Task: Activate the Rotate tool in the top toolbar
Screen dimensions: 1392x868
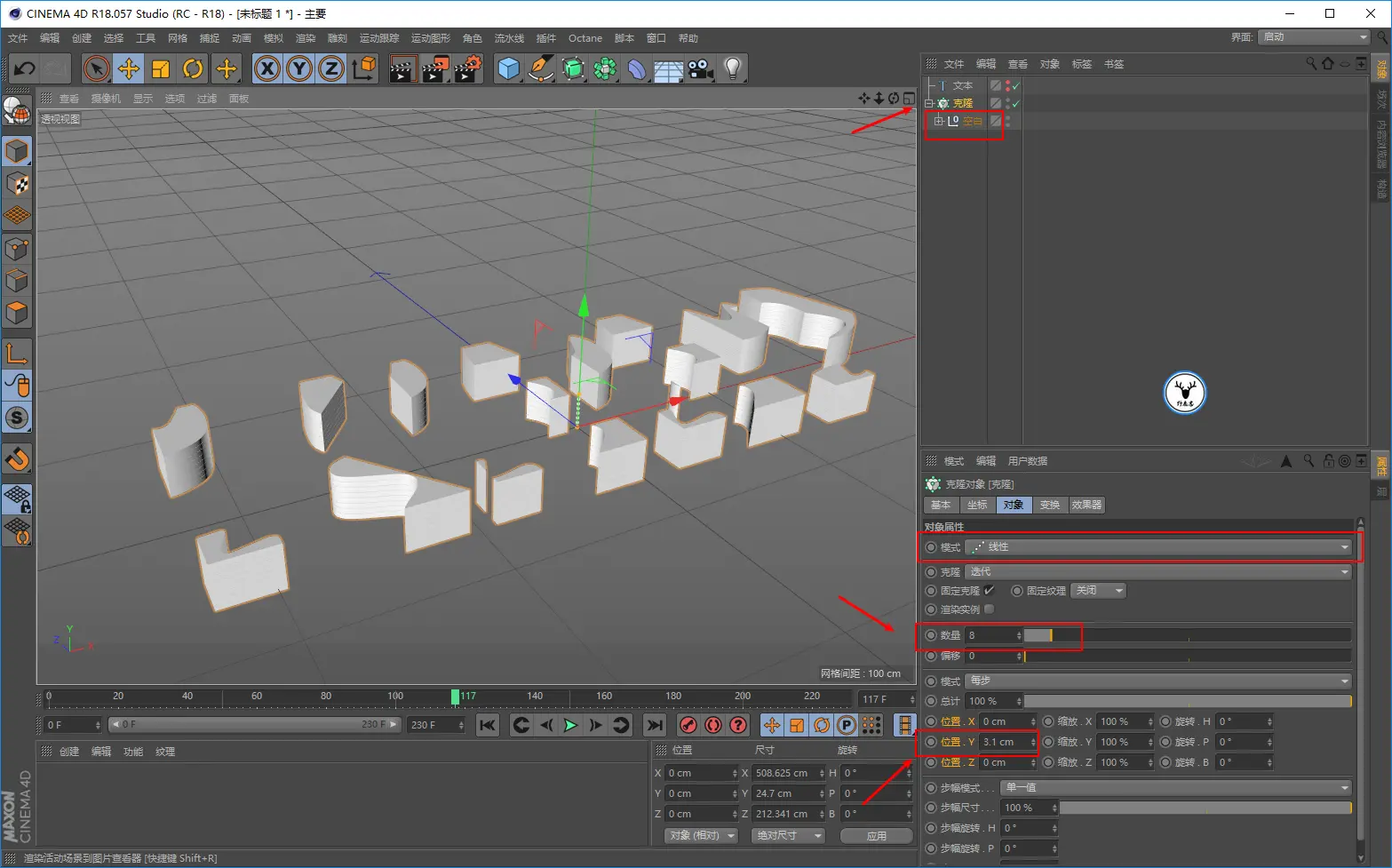Action: coord(193,68)
